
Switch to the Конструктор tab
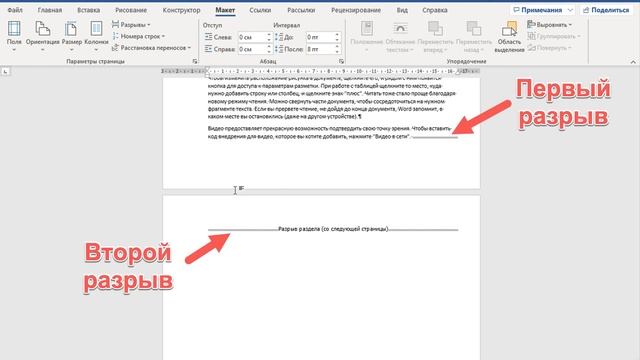click(181, 10)
